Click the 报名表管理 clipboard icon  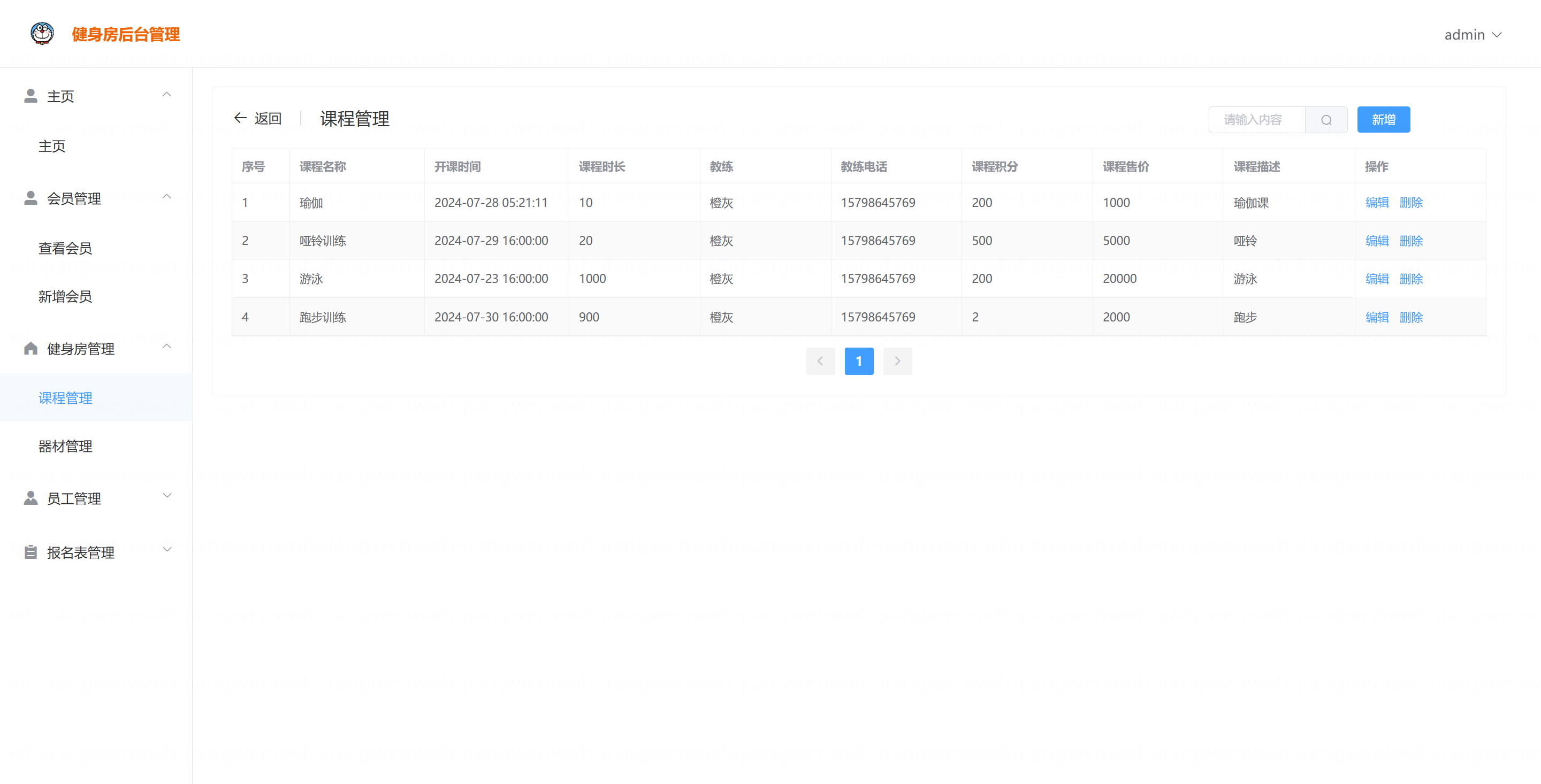pos(30,552)
